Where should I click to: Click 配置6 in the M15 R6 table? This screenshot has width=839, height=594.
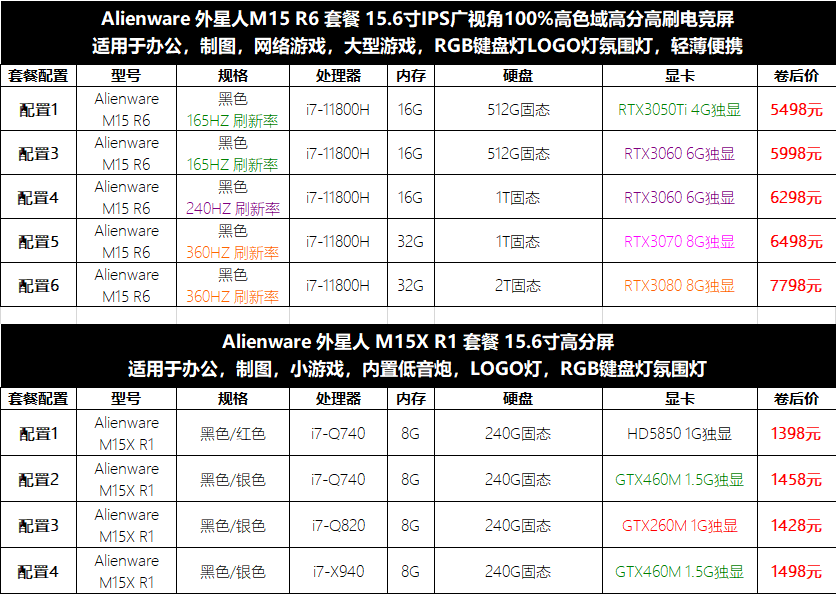click(38, 285)
